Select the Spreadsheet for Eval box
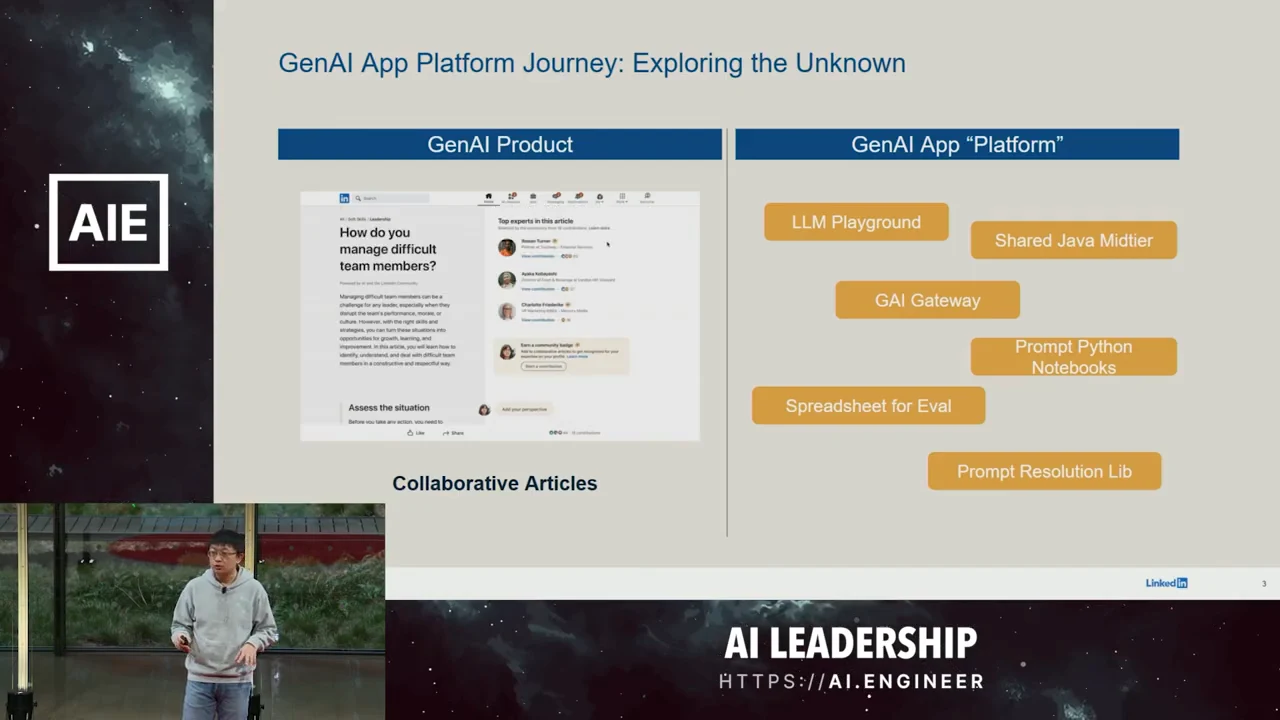 pyautogui.click(x=868, y=406)
